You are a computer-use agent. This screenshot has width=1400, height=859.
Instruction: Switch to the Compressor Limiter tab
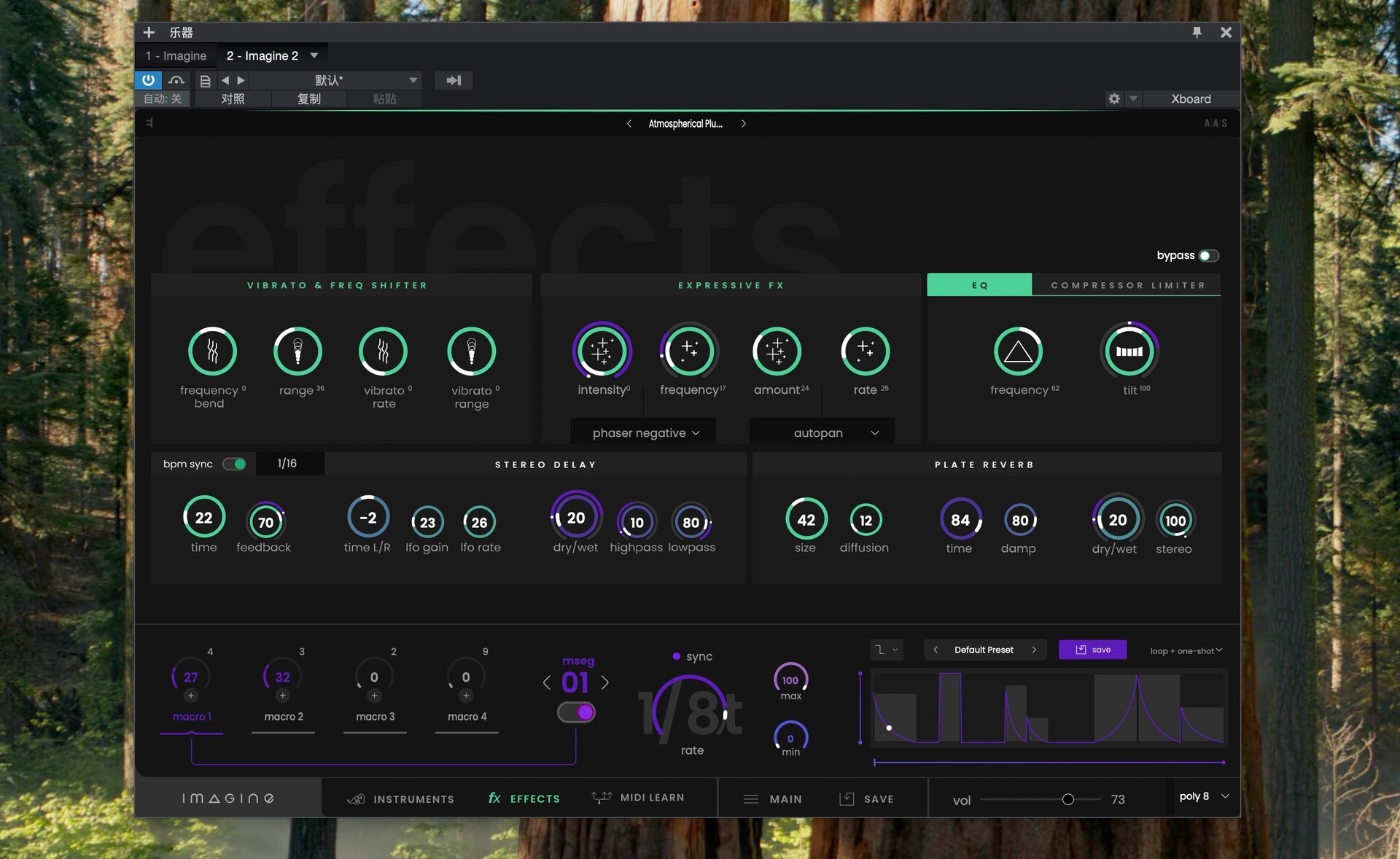(1127, 285)
